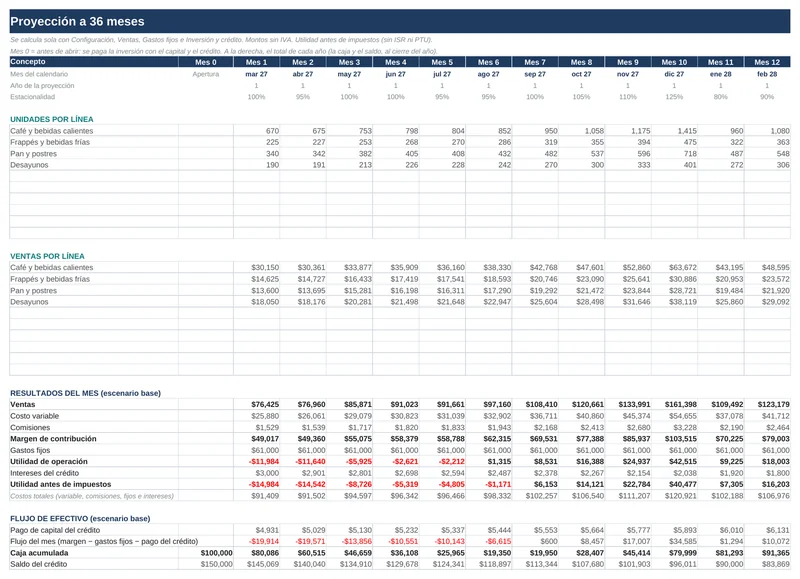Viewport: 800px width, 579px height.
Task: Select the "Mes 6" column header
Action: tap(488, 62)
